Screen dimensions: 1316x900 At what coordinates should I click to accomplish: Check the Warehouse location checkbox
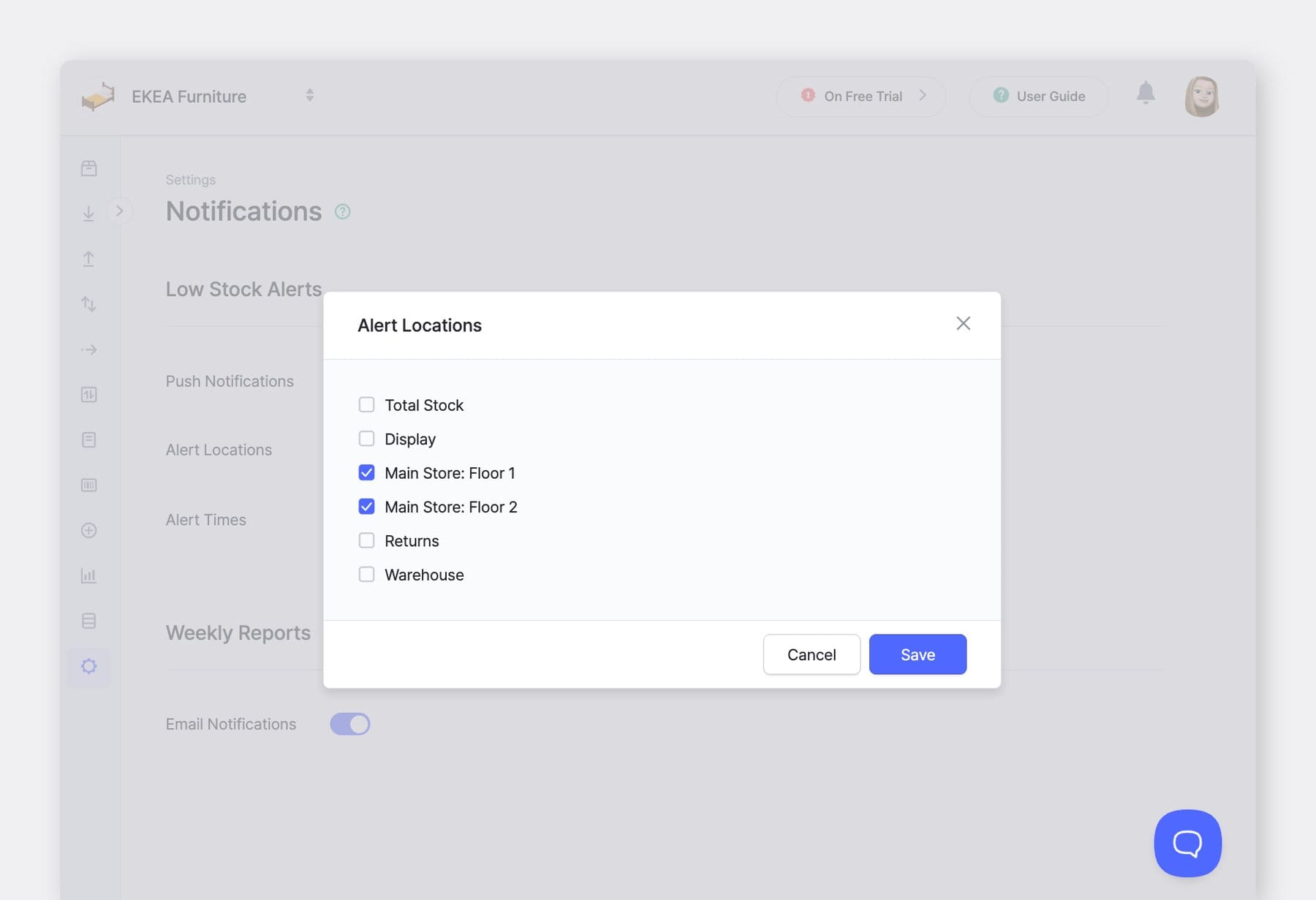[x=366, y=574]
